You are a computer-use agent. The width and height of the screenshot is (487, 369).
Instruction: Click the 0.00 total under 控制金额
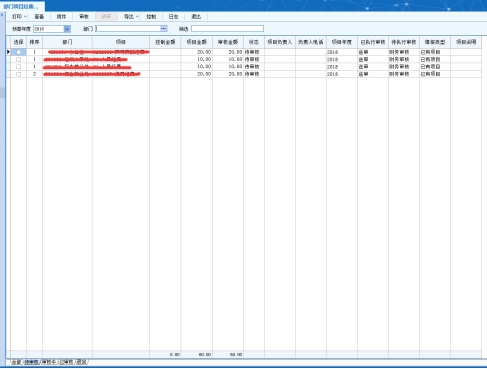pos(175,355)
